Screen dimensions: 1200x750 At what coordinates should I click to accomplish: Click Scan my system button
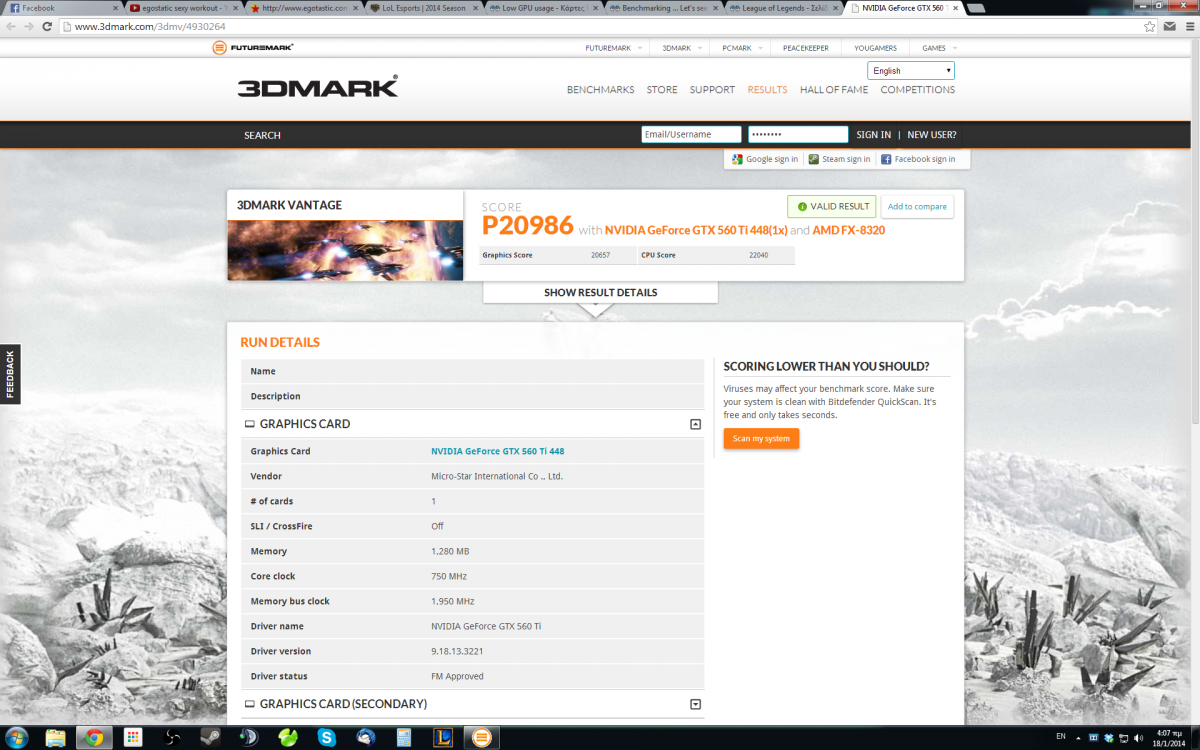click(x=761, y=439)
